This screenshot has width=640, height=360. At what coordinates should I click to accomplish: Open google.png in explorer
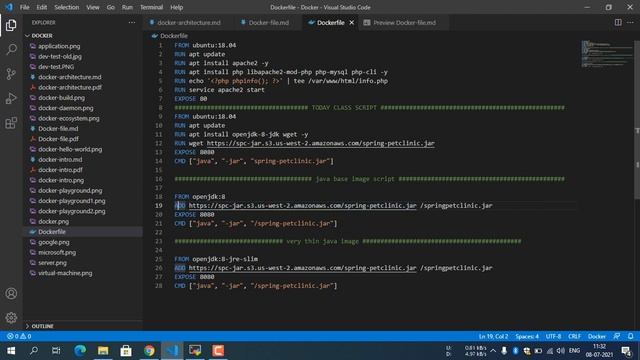coord(54,242)
